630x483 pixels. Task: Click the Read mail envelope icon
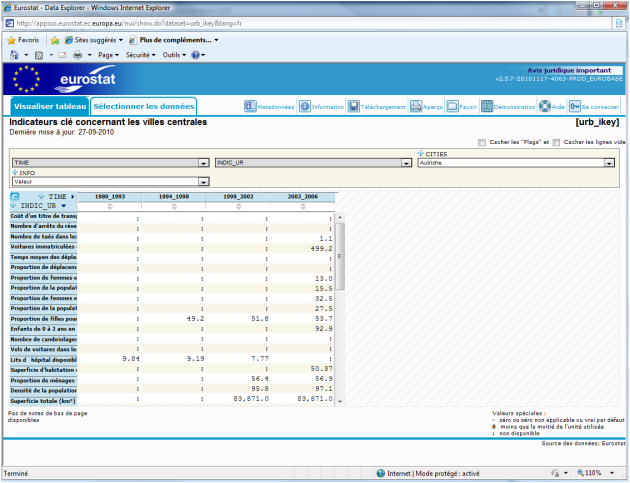coord(62,55)
